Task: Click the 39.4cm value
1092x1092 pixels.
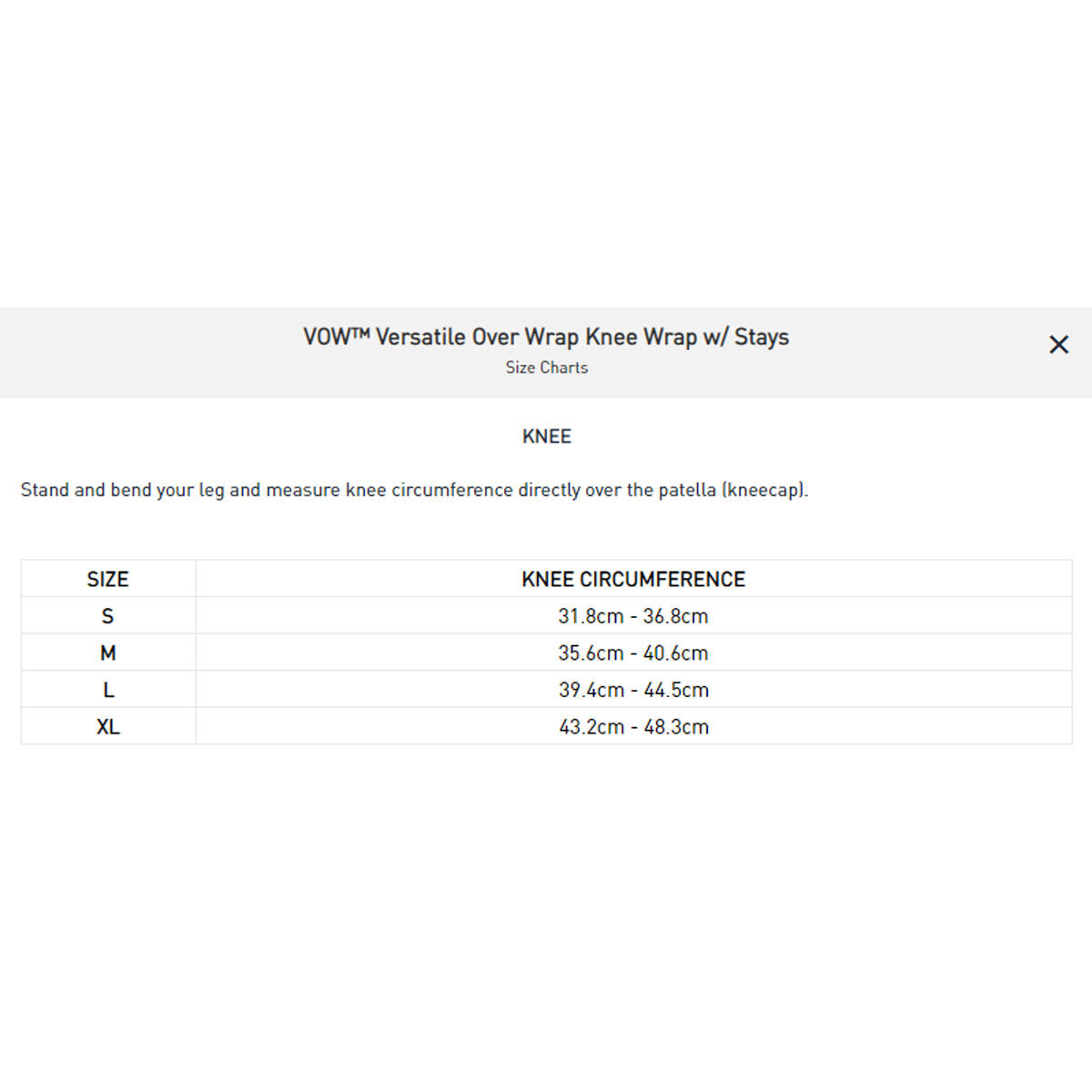Action: coord(591,690)
